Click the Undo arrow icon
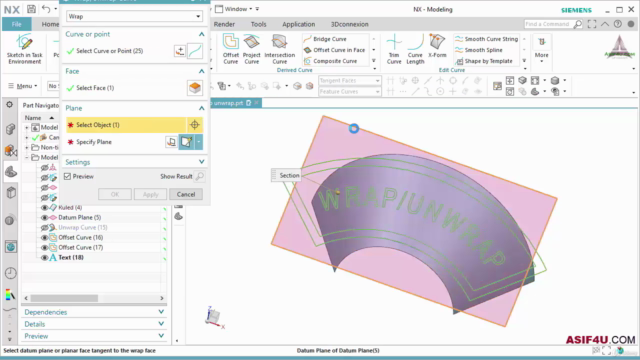 point(46,9)
